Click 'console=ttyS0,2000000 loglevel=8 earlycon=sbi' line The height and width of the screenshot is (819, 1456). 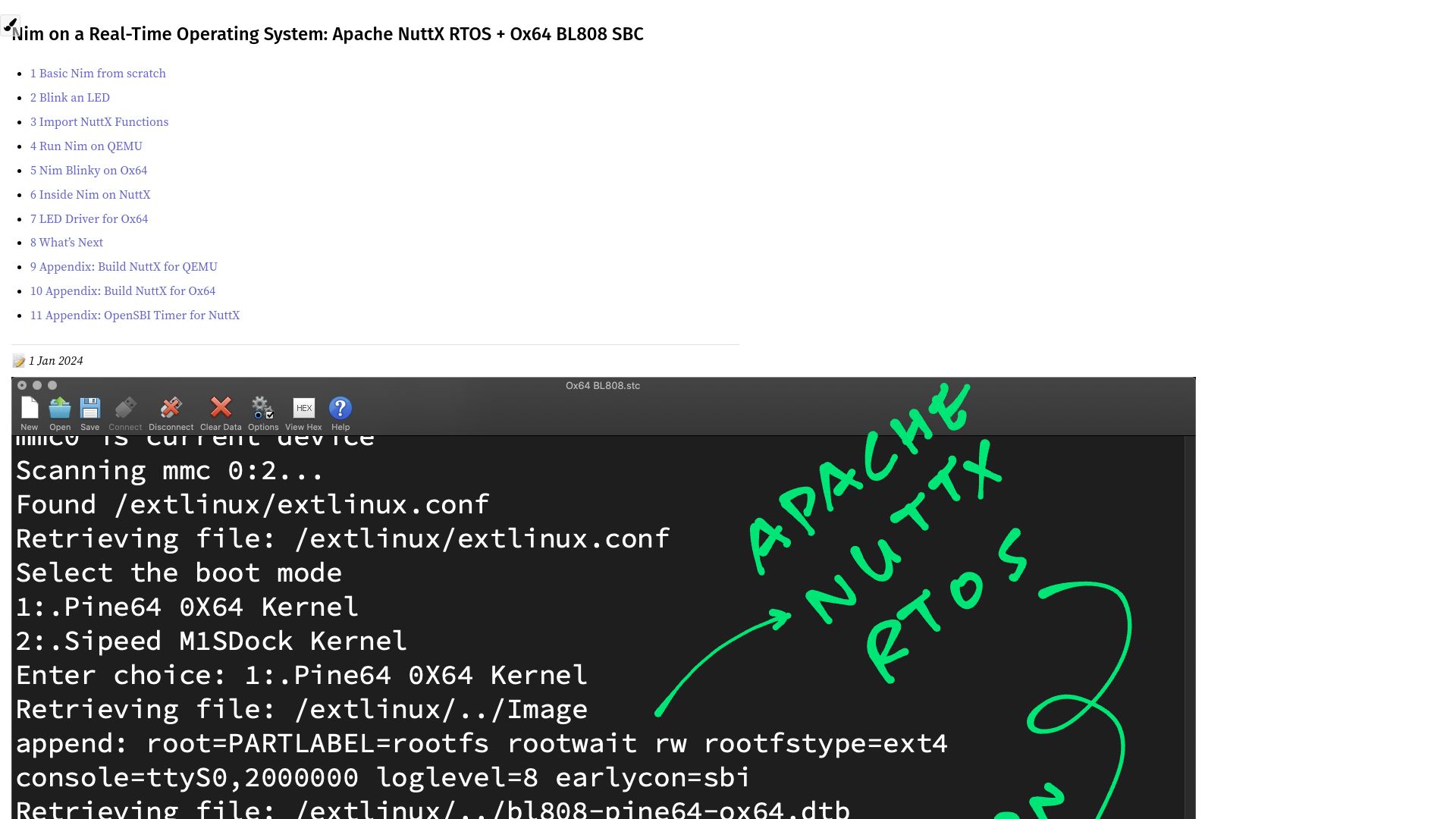tap(383, 778)
